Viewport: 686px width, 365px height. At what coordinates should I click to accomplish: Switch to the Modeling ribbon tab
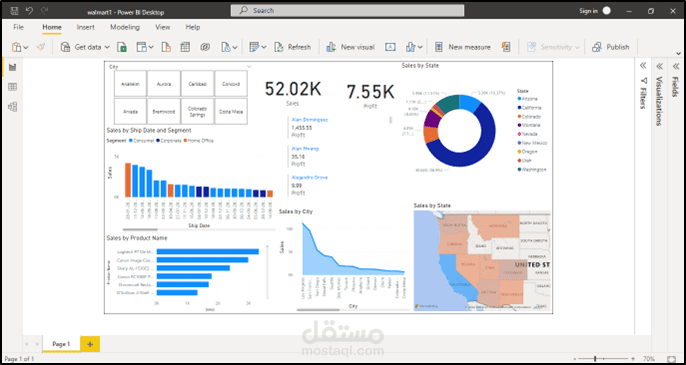click(125, 27)
